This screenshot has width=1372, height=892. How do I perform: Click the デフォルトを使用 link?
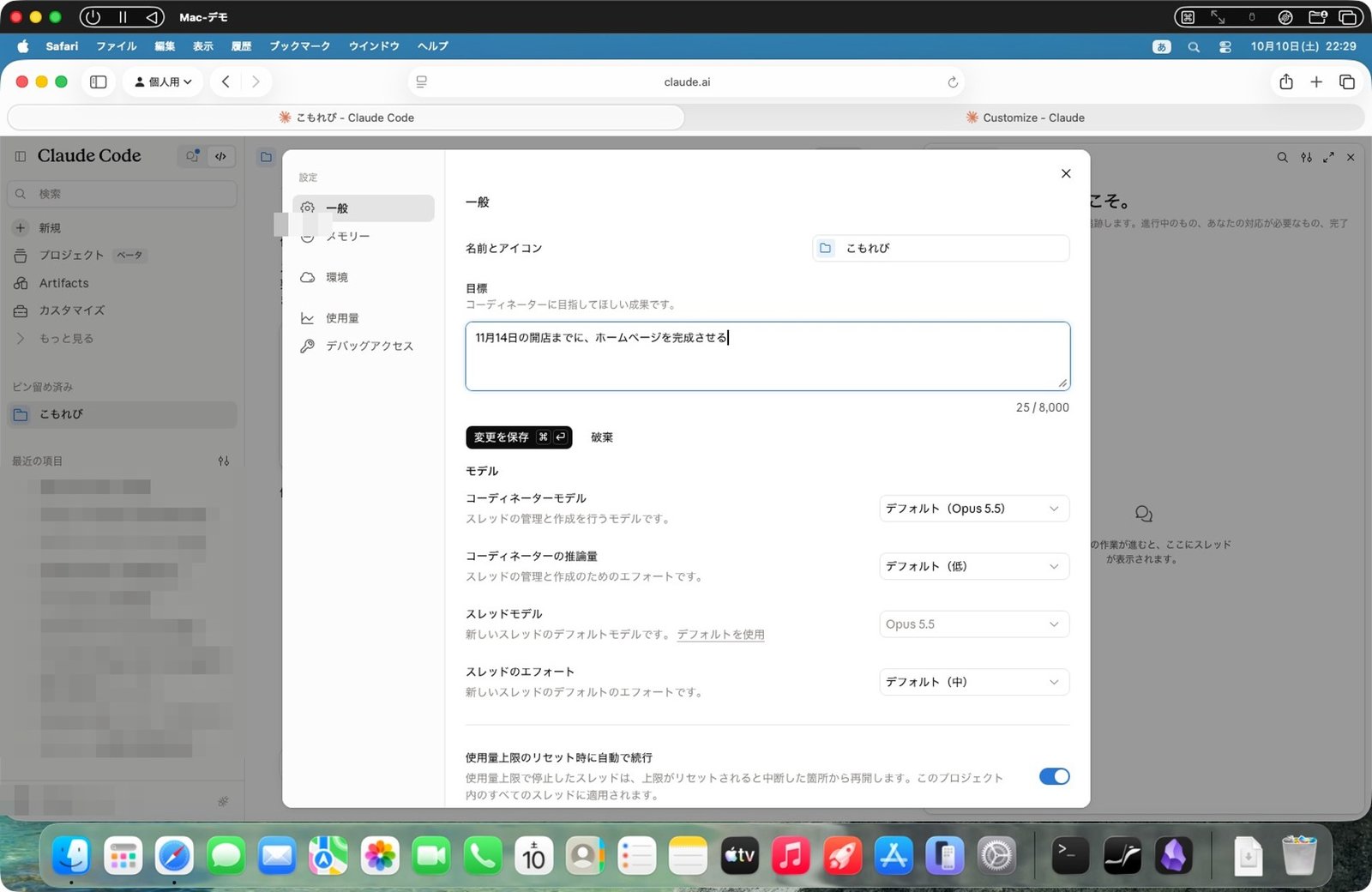click(720, 635)
